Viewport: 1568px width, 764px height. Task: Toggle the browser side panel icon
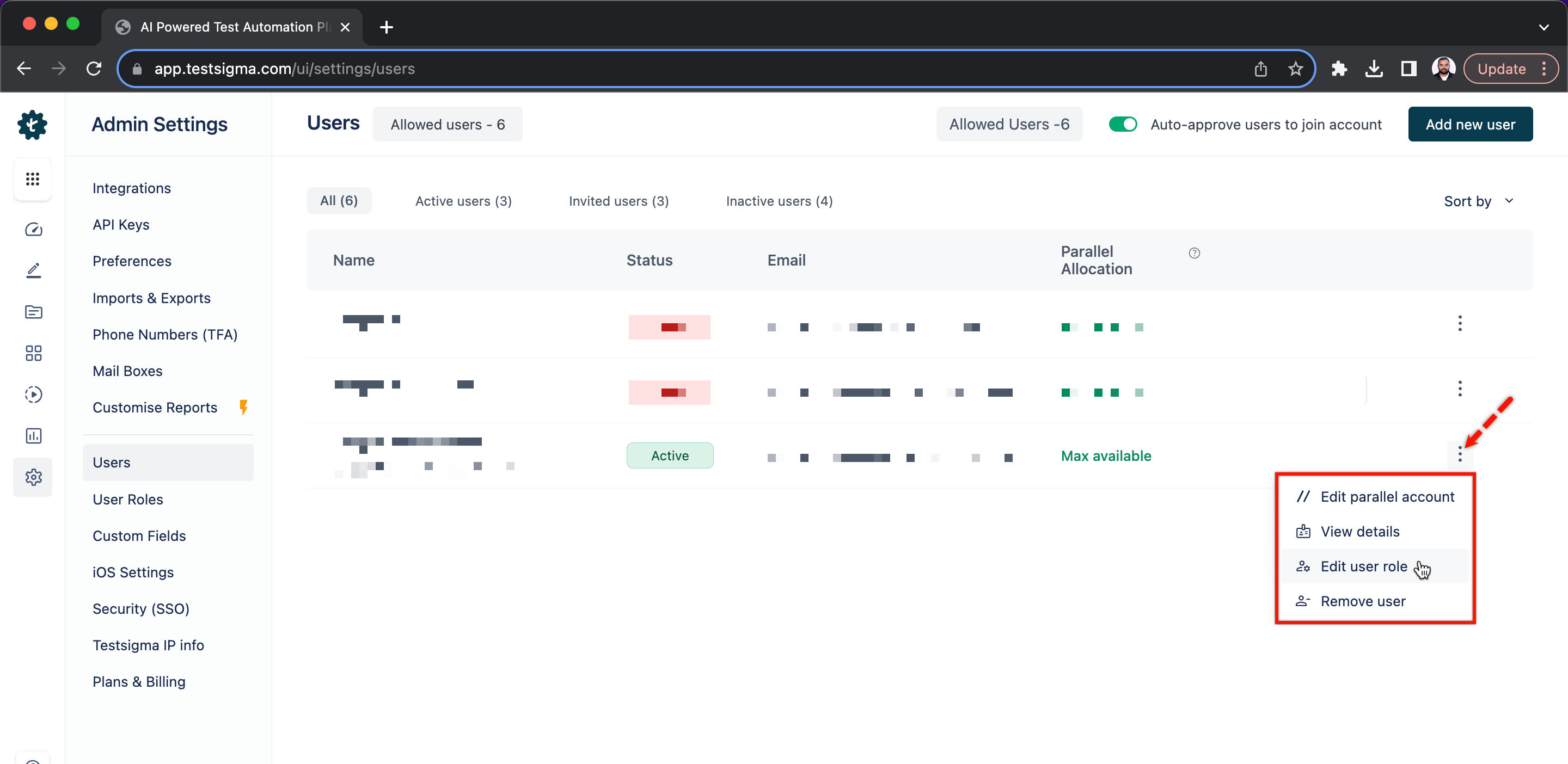coord(1408,69)
